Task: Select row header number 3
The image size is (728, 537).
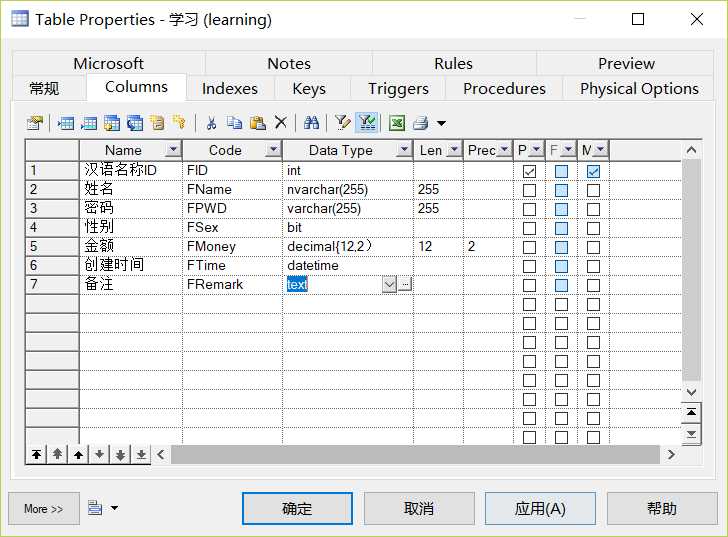Action: click(52, 208)
